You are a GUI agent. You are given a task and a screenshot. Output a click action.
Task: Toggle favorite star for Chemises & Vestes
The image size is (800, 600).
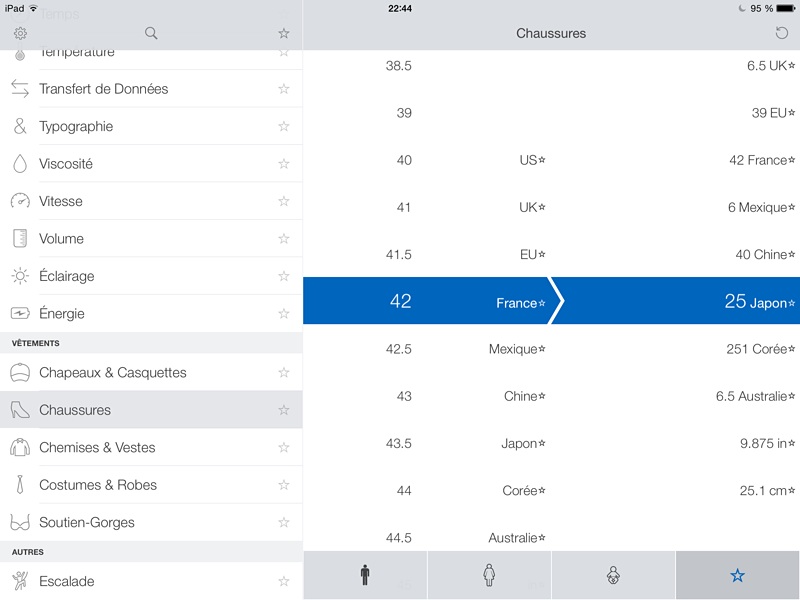coord(284,447)
